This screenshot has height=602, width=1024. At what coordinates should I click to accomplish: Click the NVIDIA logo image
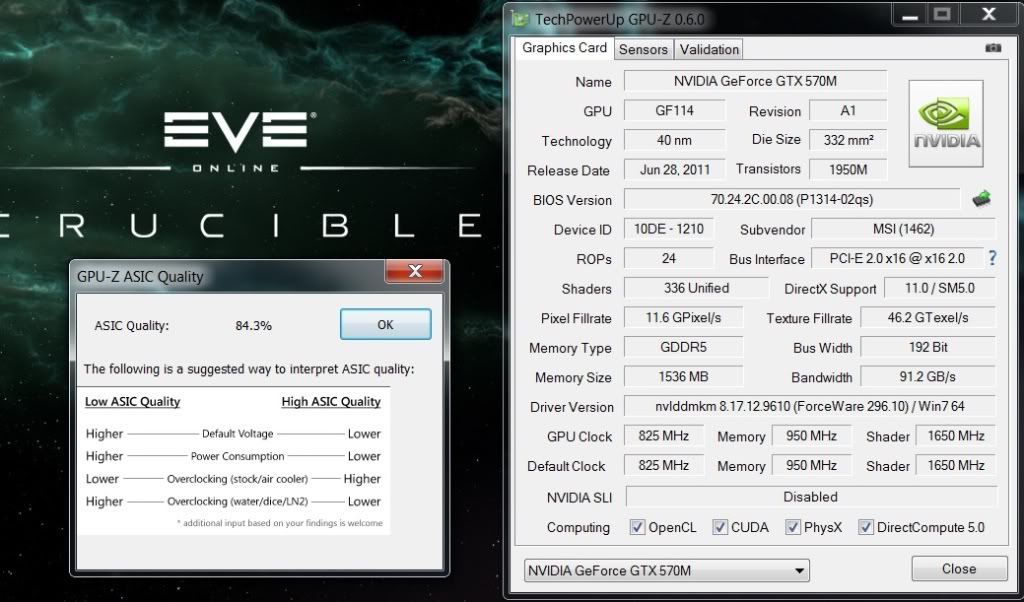(x=945, y=124)
